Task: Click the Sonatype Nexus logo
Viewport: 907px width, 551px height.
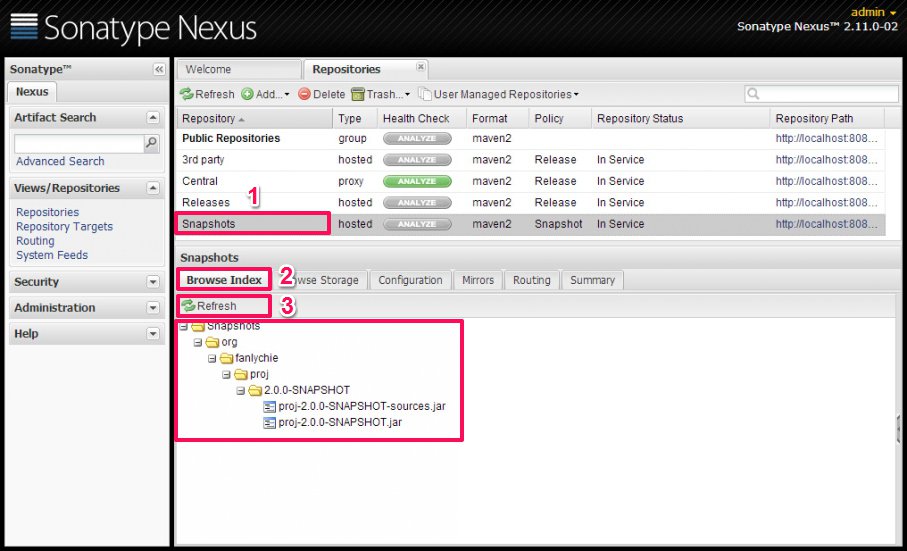Action: tap(133, 27)
